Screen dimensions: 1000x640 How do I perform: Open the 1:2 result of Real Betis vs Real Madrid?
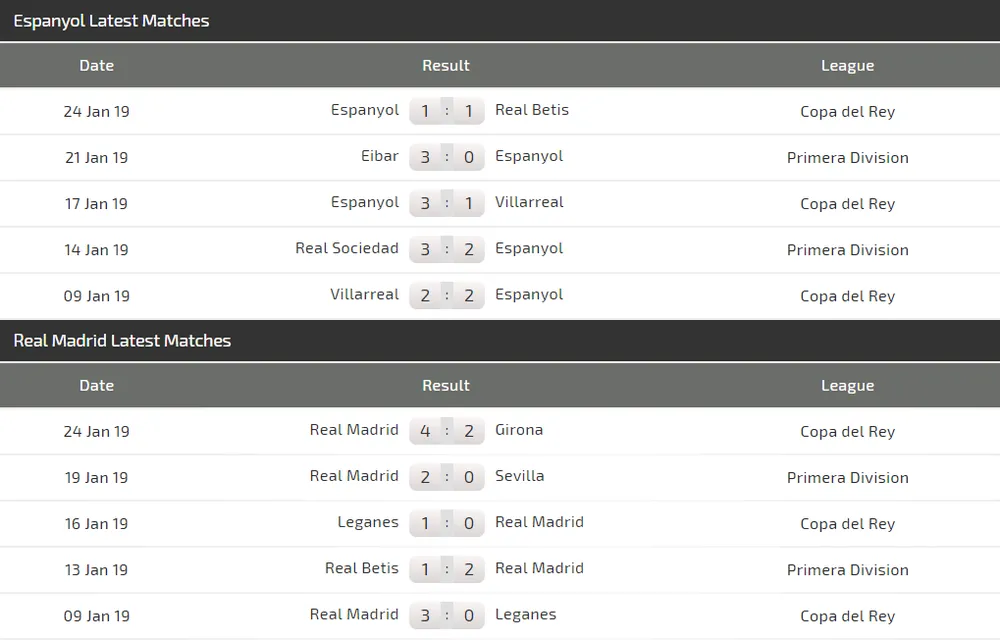pyautogui.click(x=446, y=569)
